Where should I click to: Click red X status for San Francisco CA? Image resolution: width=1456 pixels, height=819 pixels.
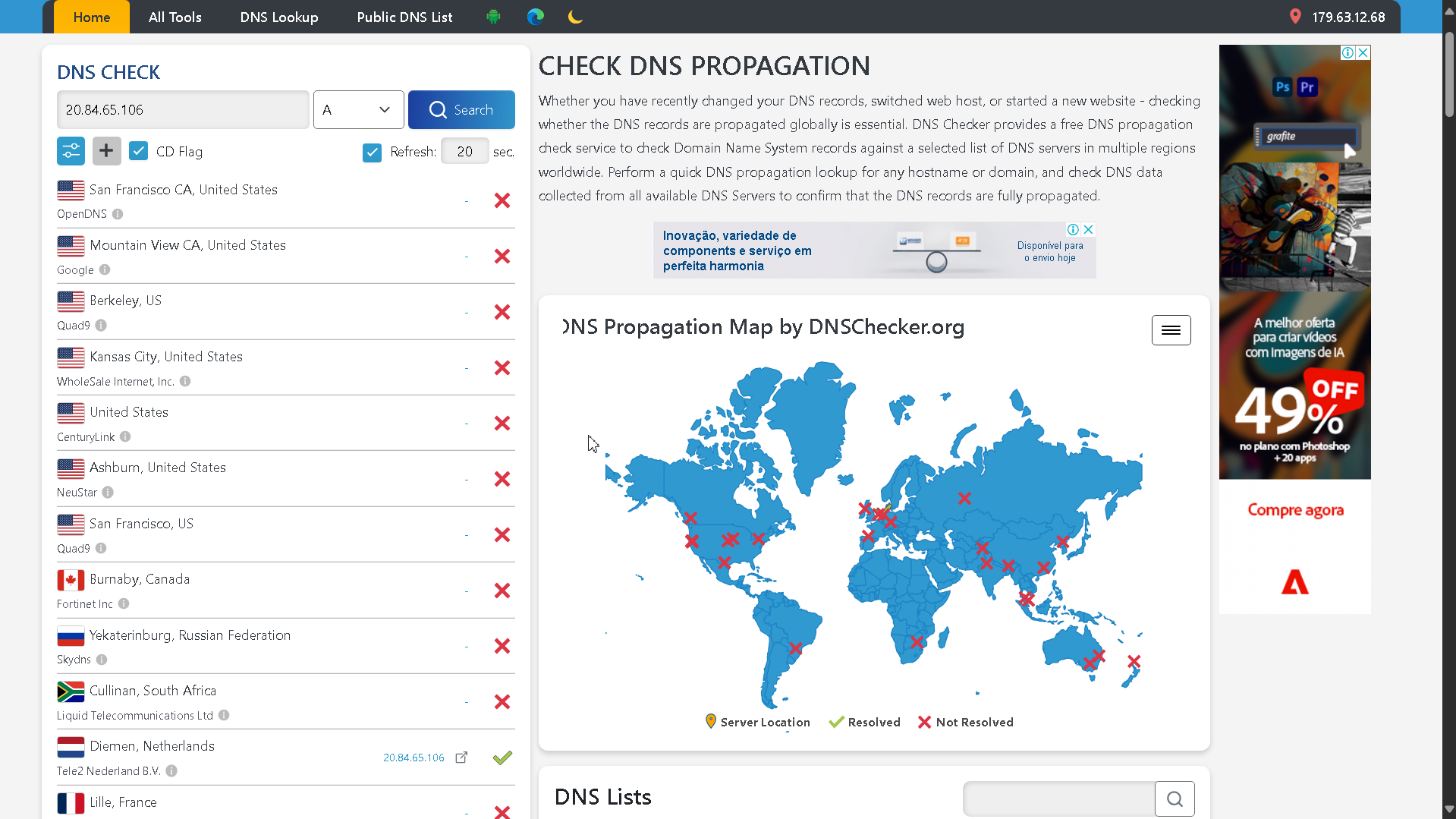[x=502, y=200]
